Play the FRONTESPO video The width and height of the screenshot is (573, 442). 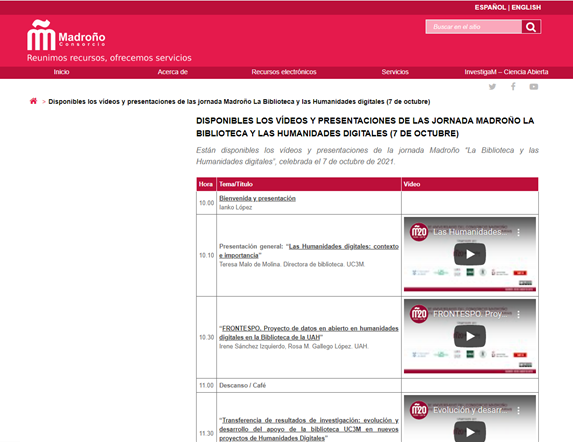tap(470, 336)
